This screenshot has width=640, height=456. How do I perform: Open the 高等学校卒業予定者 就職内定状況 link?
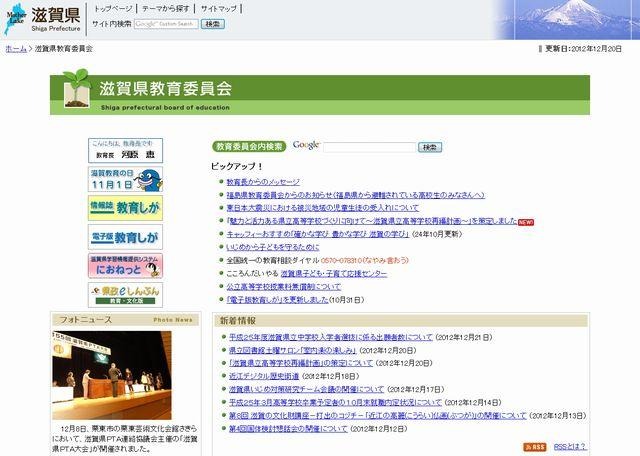[x=336, y=403]
